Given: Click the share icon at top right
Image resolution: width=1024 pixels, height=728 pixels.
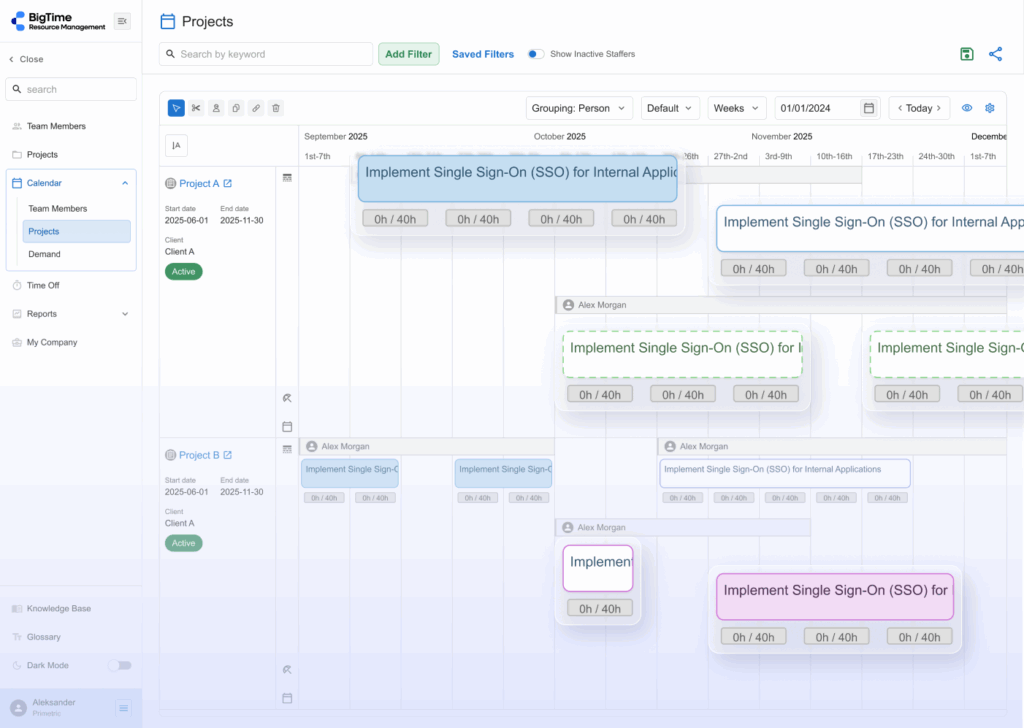Looking at the screenshot, I should (x=995, y=54).
